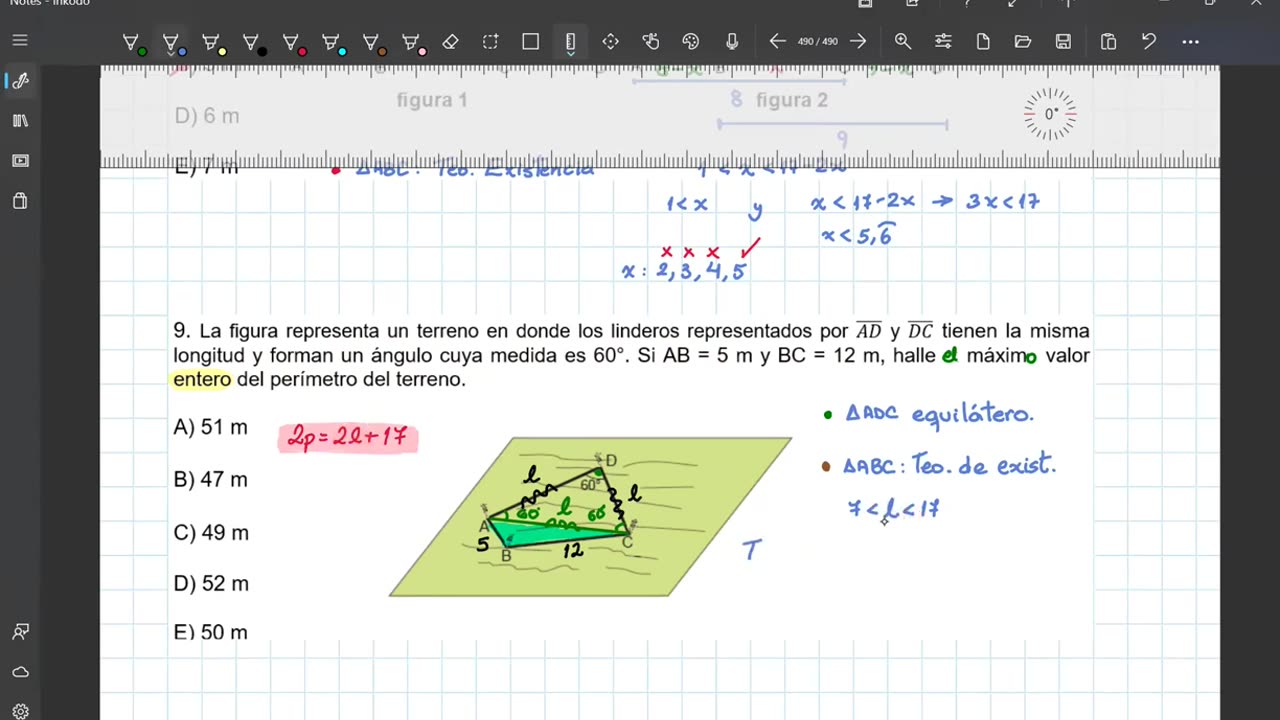
Task: Click handwritten 'ΔADC equilátero' note
Action: (940, 414)
